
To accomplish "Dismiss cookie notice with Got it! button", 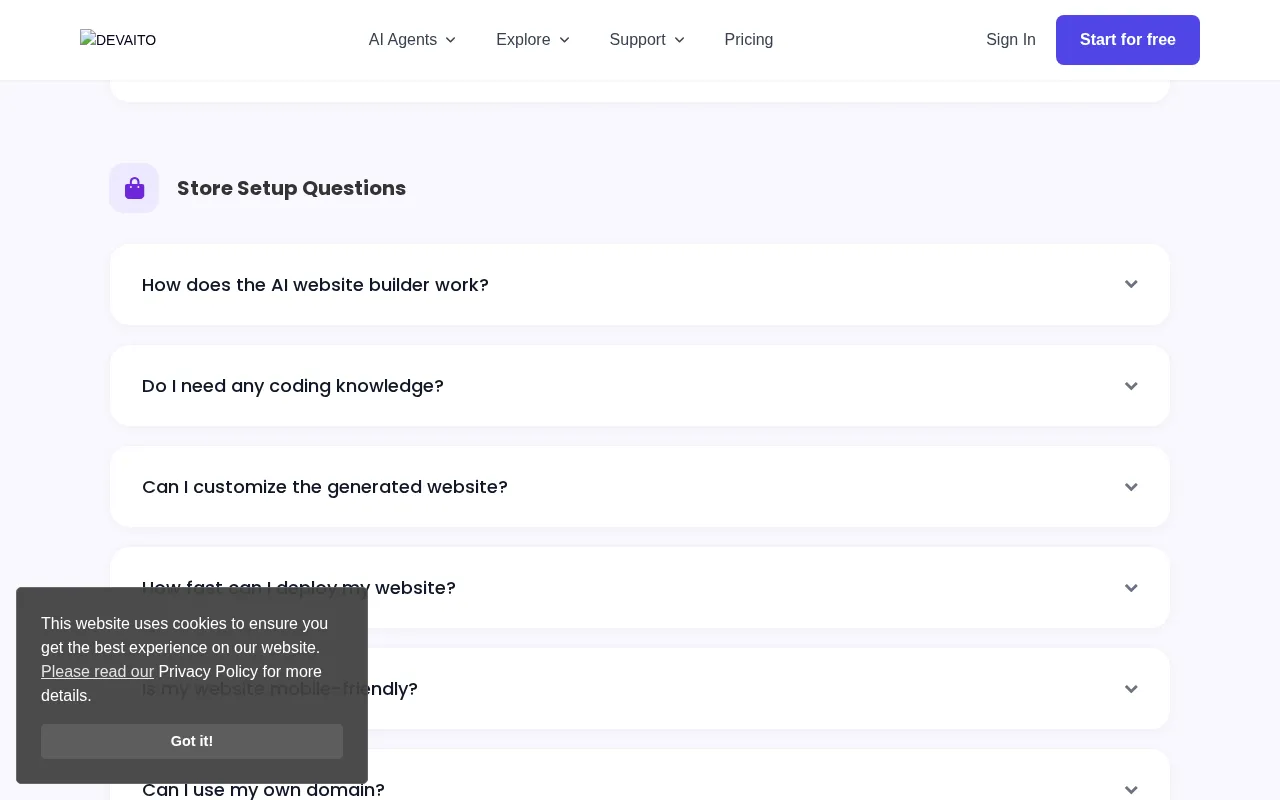I will [192, 741].
